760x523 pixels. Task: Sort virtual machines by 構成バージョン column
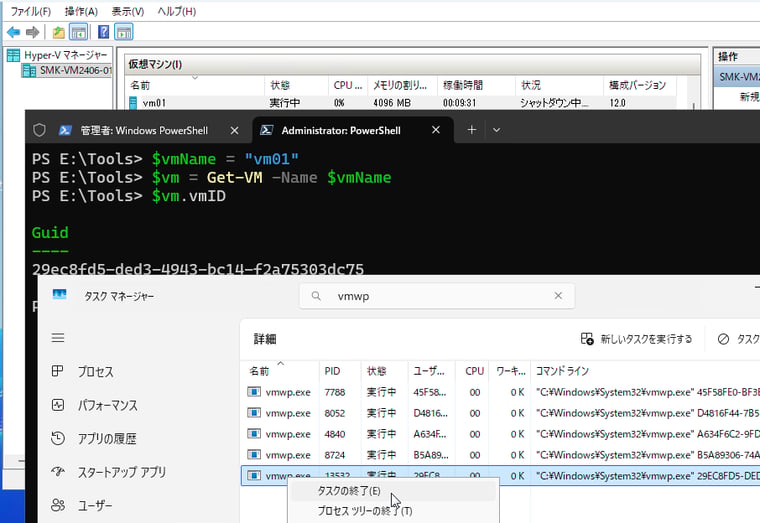coord(639,85)
